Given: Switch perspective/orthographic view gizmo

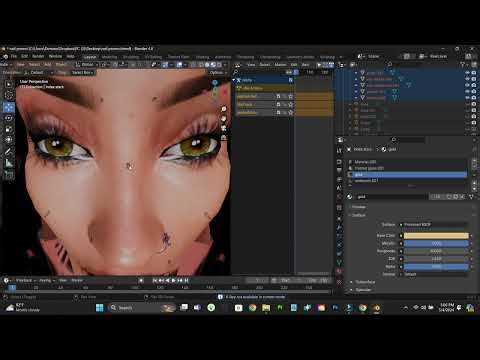Looking at the screenshot, I should click(224, 137).
